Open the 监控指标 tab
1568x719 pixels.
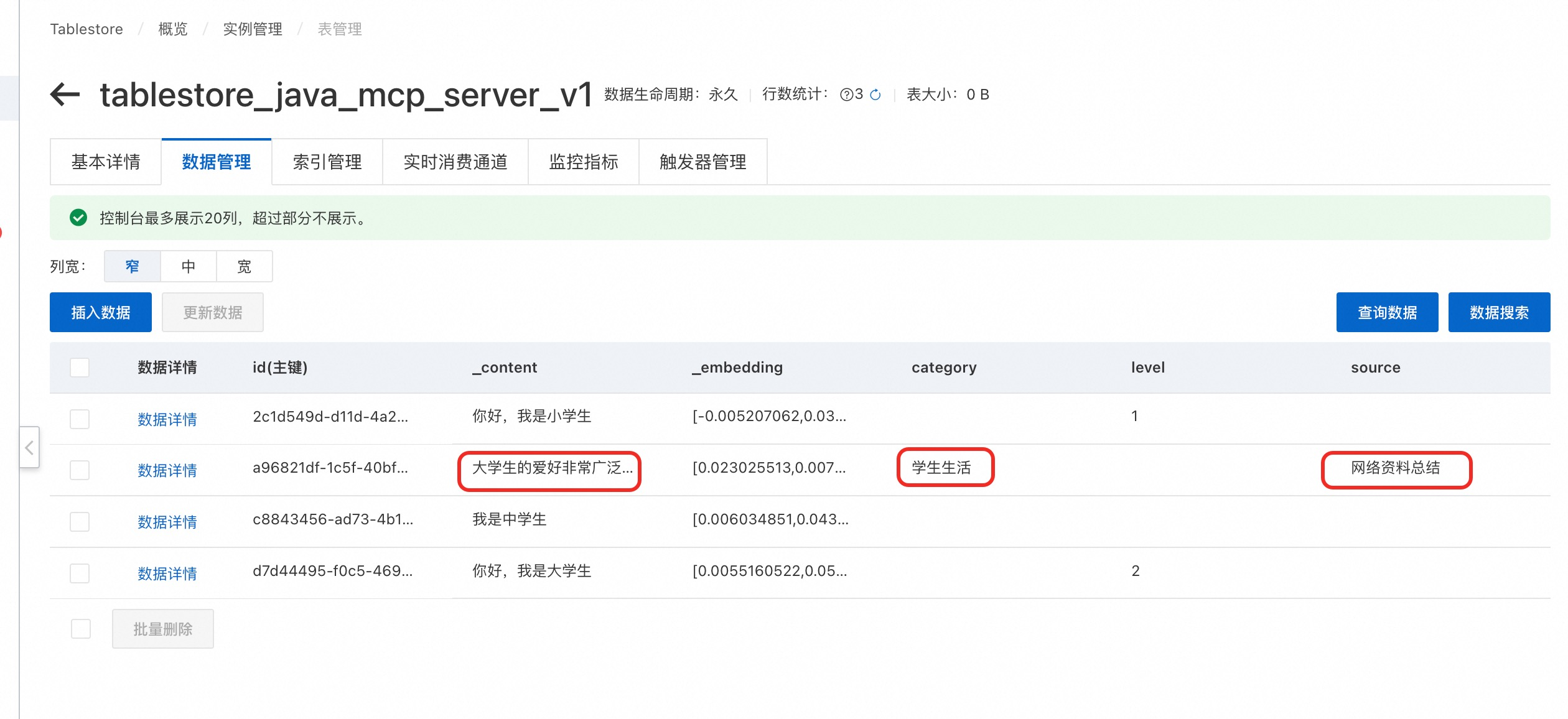[583, 162]
